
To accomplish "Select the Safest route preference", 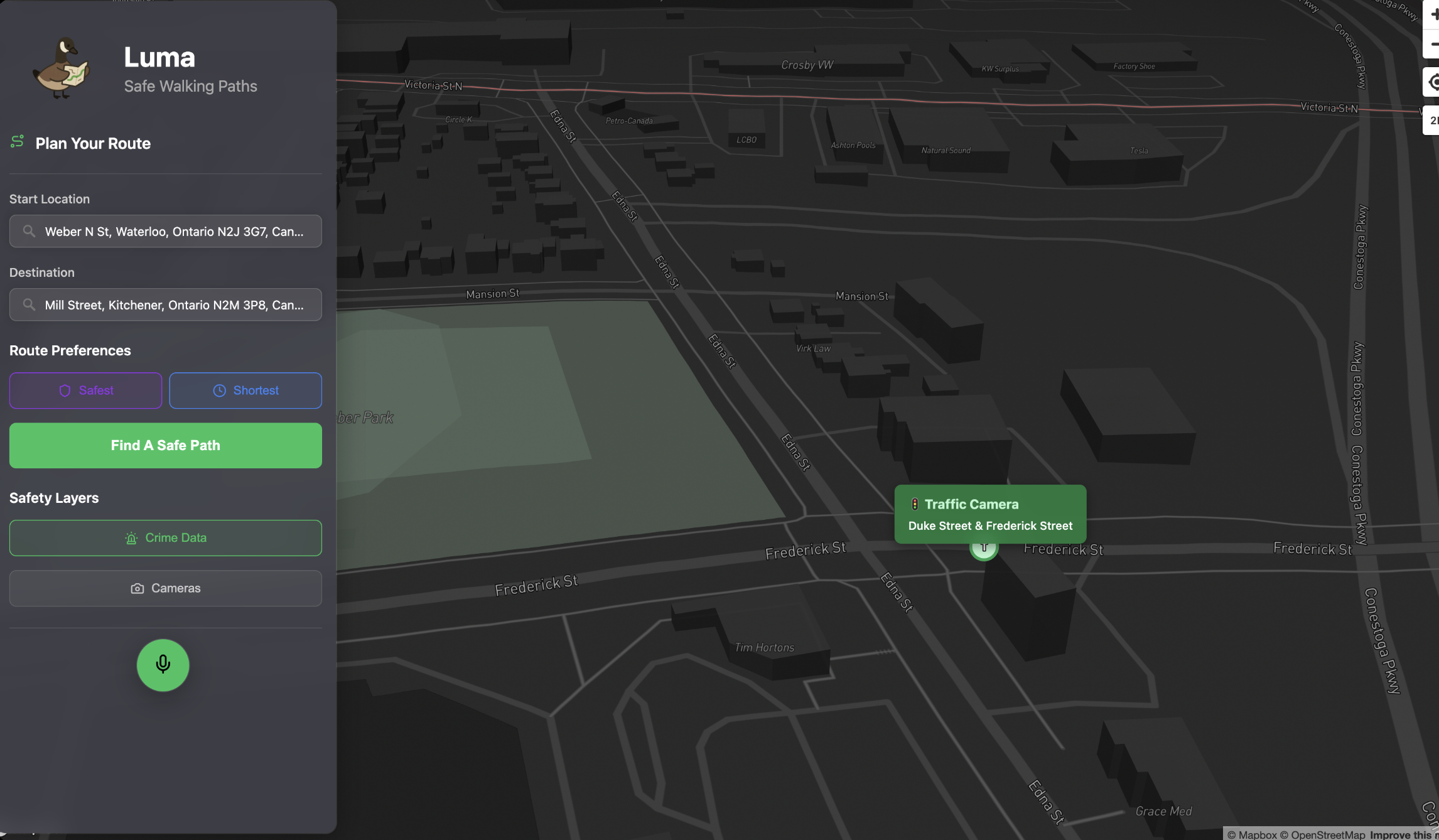I will click(x=86, y=390).
